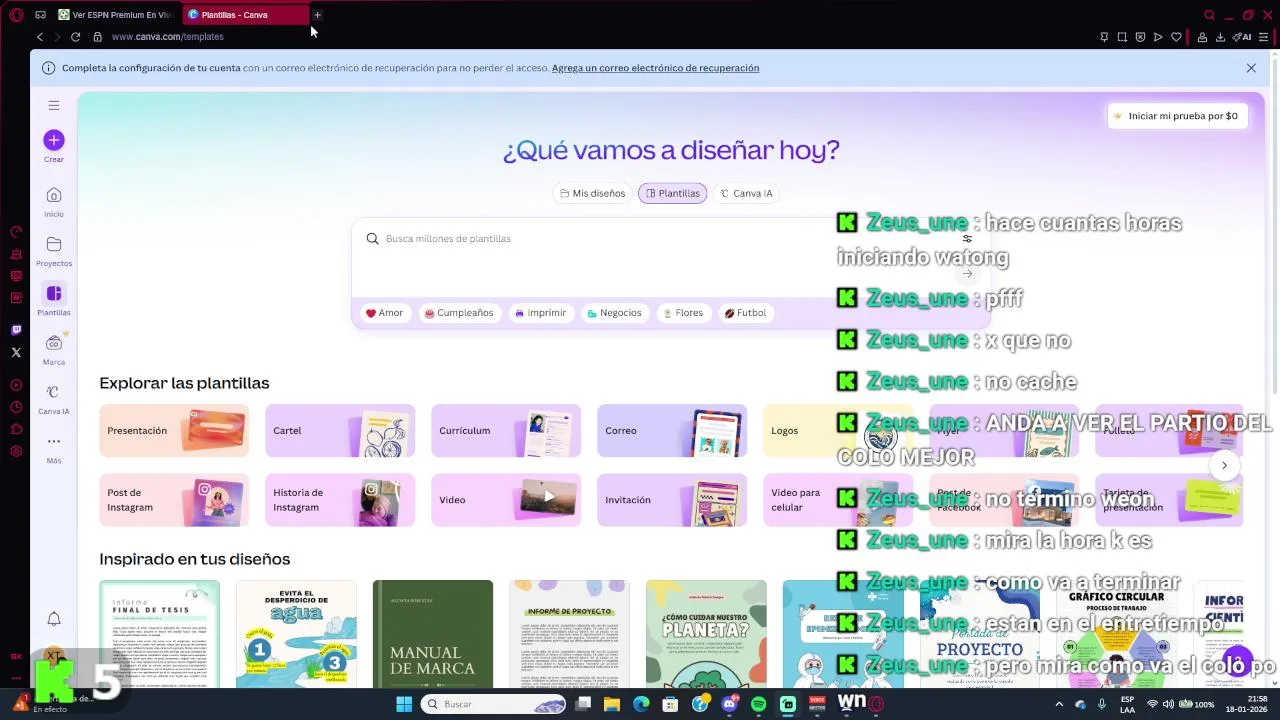The width and height of the screenshot is (1280, 720).
Task: Open Correo template category
Action: (x=672, y=430)
